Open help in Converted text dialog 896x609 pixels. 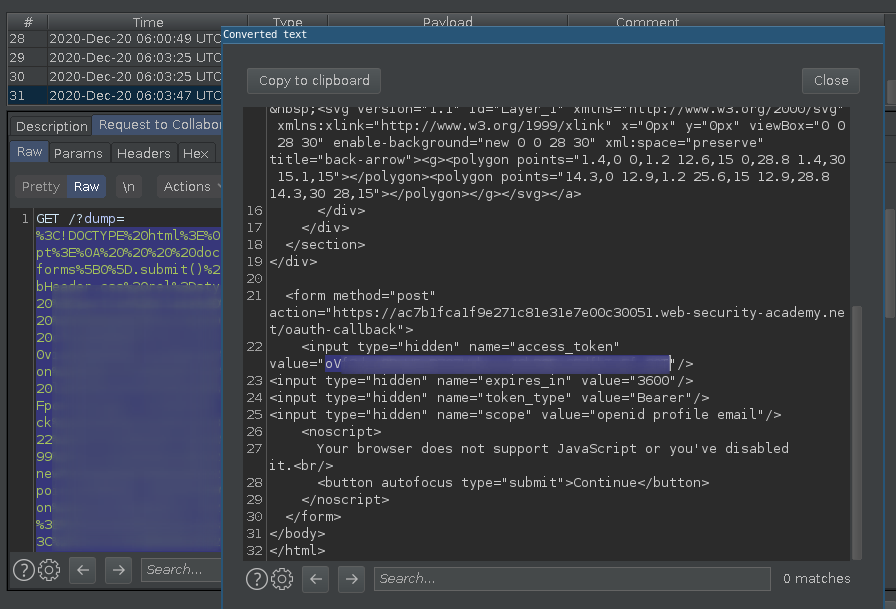(257, 579)
